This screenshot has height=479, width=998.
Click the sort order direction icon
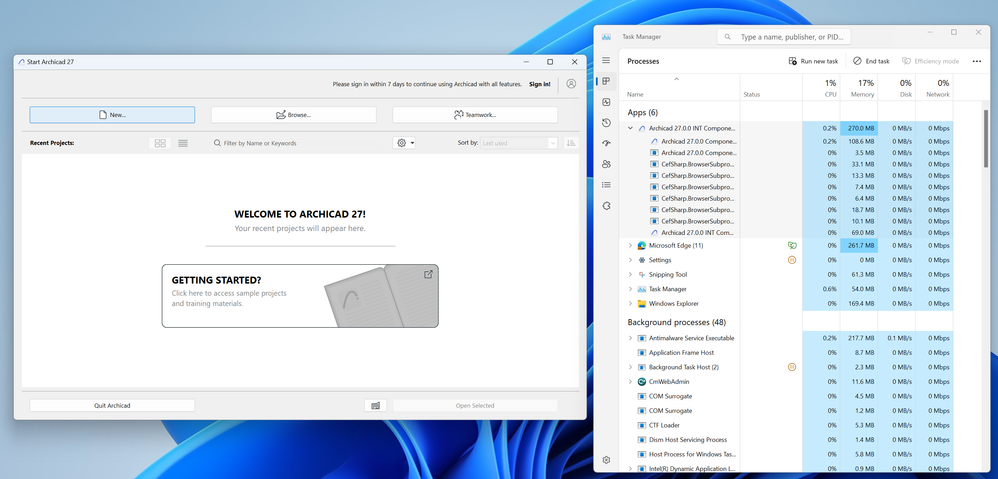pyautogui.click(x=570, y=143)
